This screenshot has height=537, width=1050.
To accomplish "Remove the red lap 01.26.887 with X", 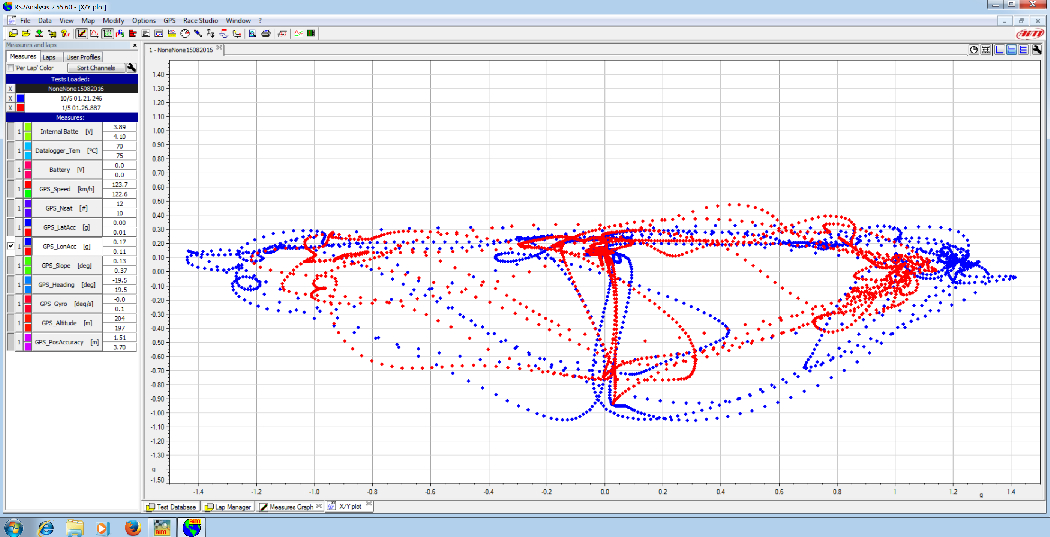I will (10, 107).
